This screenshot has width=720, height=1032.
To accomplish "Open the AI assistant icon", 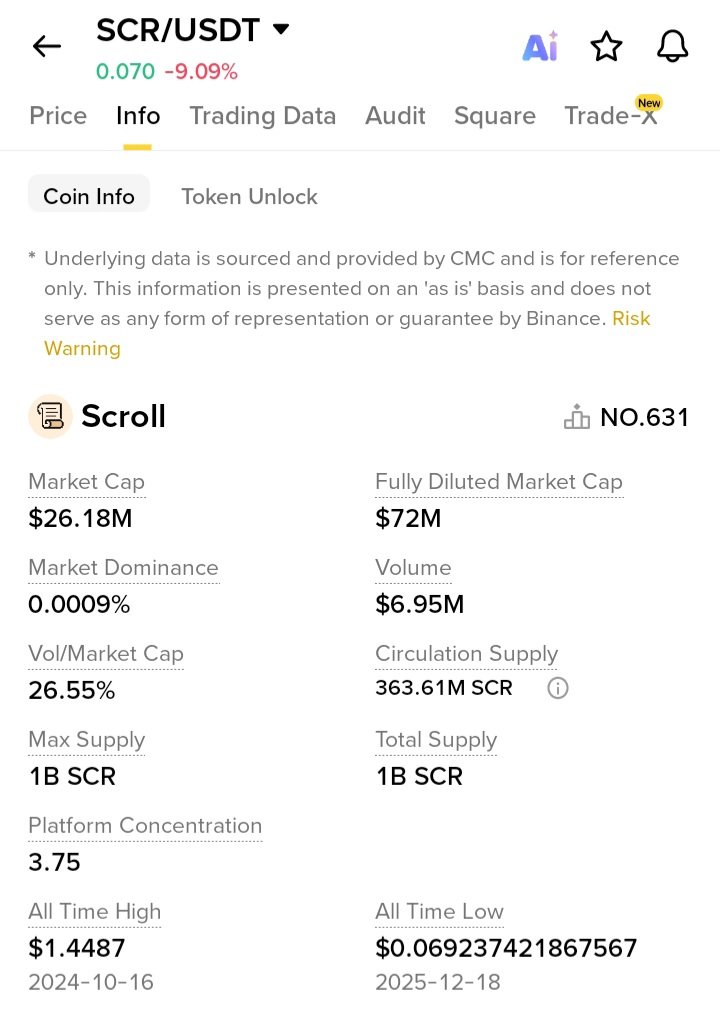I will 540,46.
